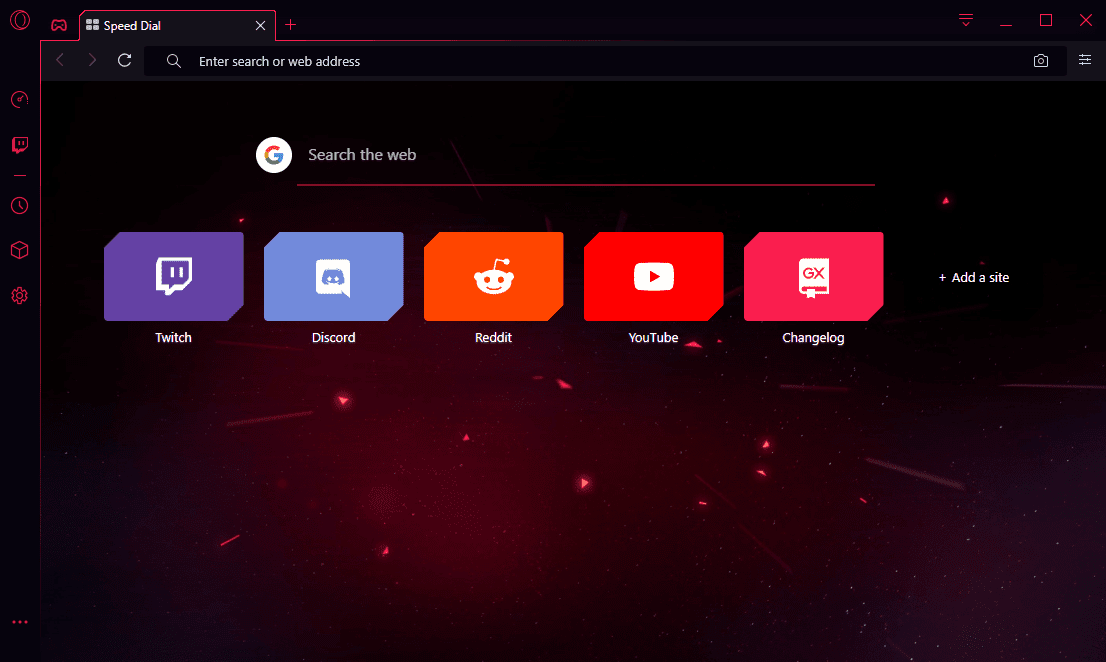Open History clock icon in sidebar
The width and height of the screenshot is (1106, 662).
tap(20, 206)
